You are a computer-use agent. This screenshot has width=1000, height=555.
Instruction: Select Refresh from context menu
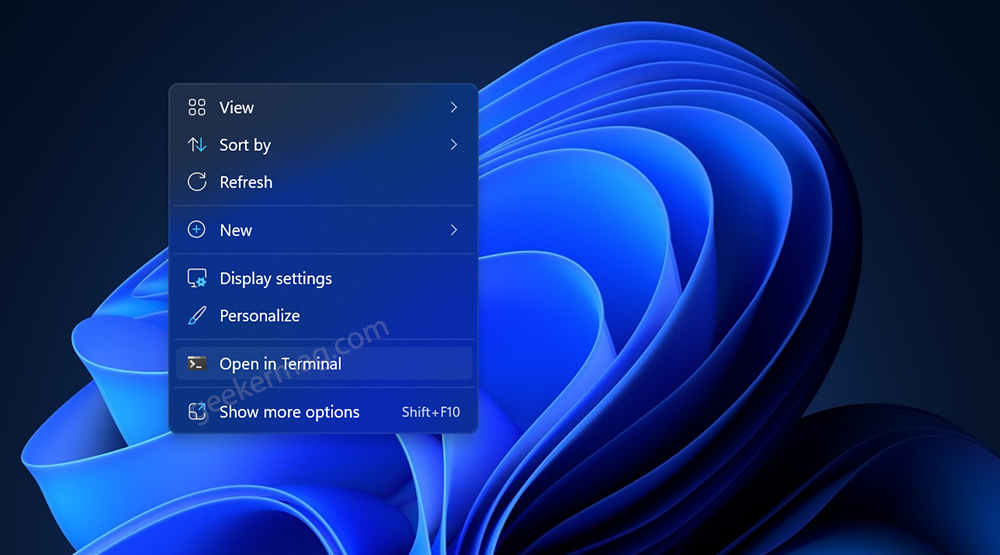324,182
